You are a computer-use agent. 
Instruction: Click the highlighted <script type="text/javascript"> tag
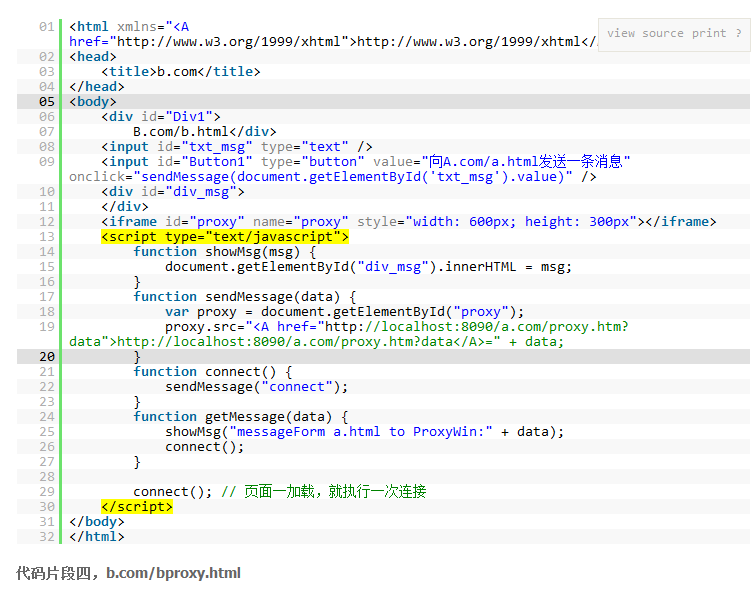(225, 236)
